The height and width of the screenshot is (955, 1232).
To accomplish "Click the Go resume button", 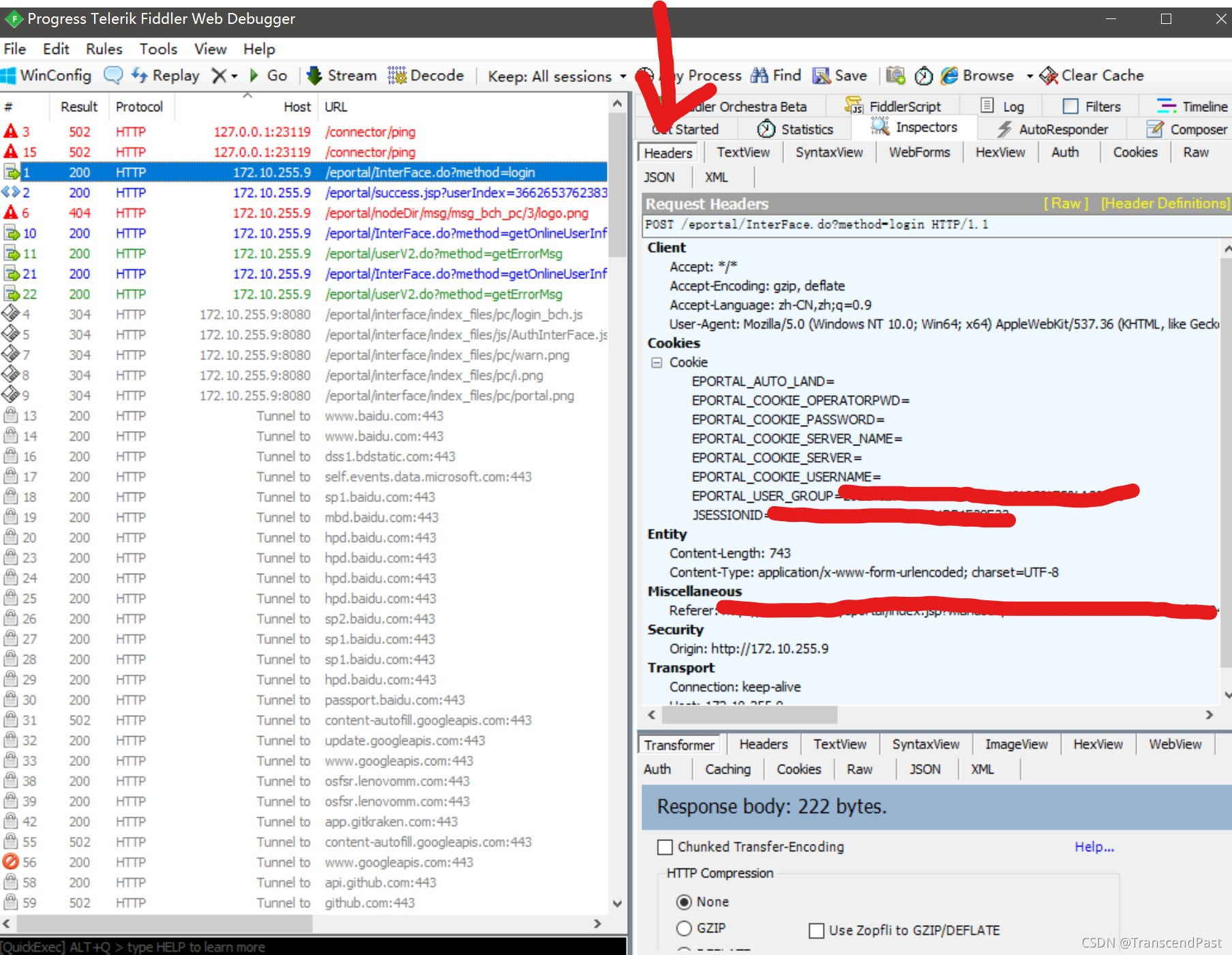I will point(268,75).
